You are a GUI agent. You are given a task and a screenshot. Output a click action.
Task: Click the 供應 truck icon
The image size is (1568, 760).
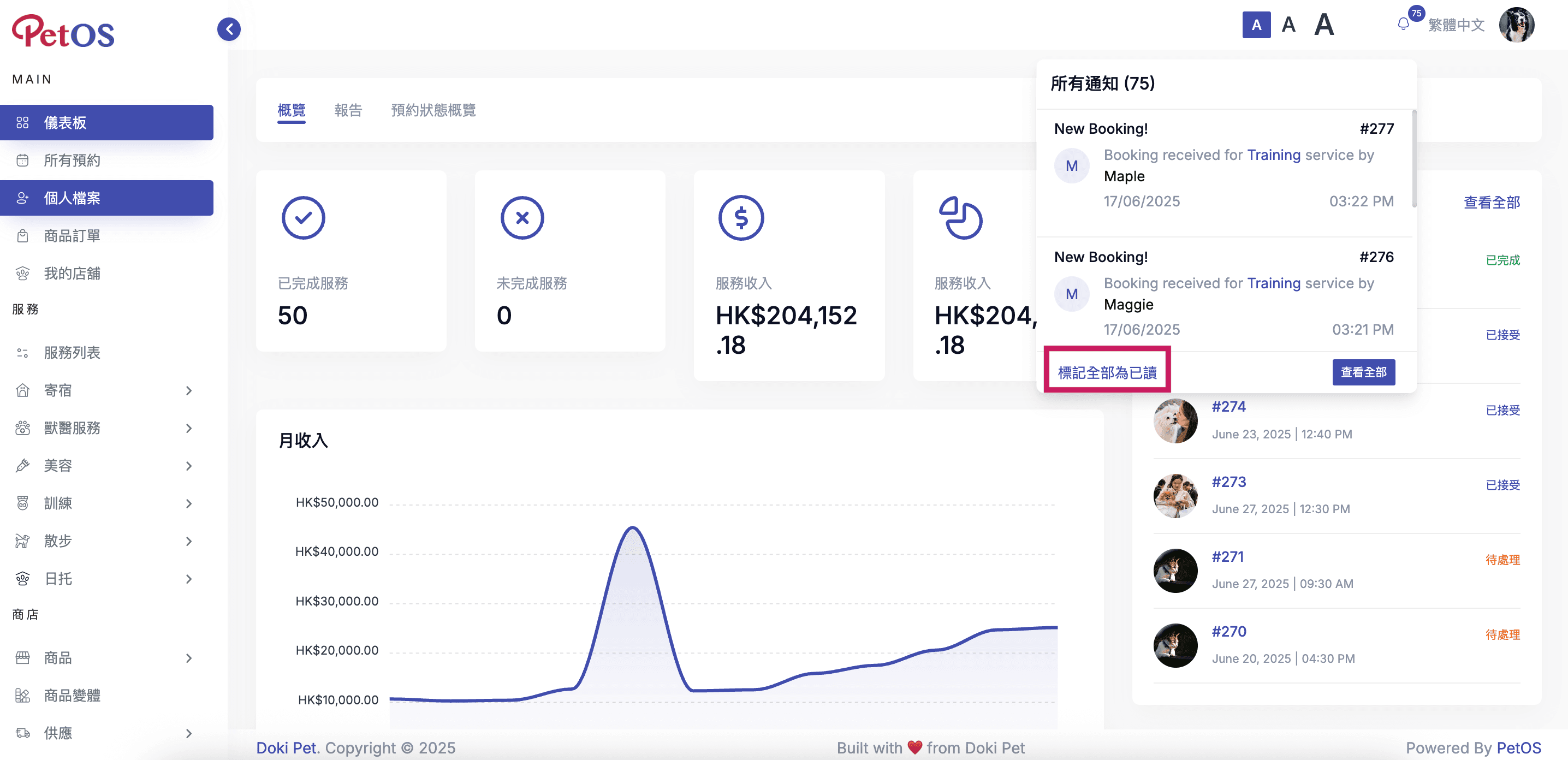[x=22, y=733]
